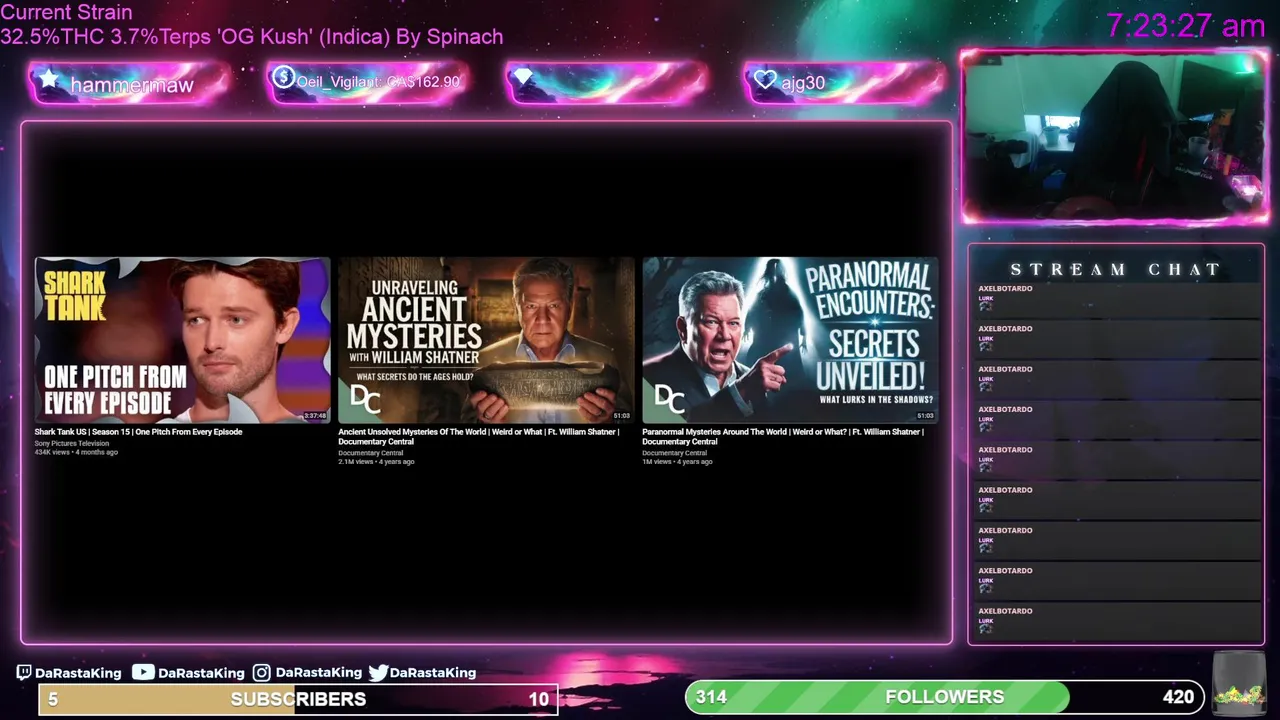Open Documentary Central channel under Paranormal video

tap(675, 453)
